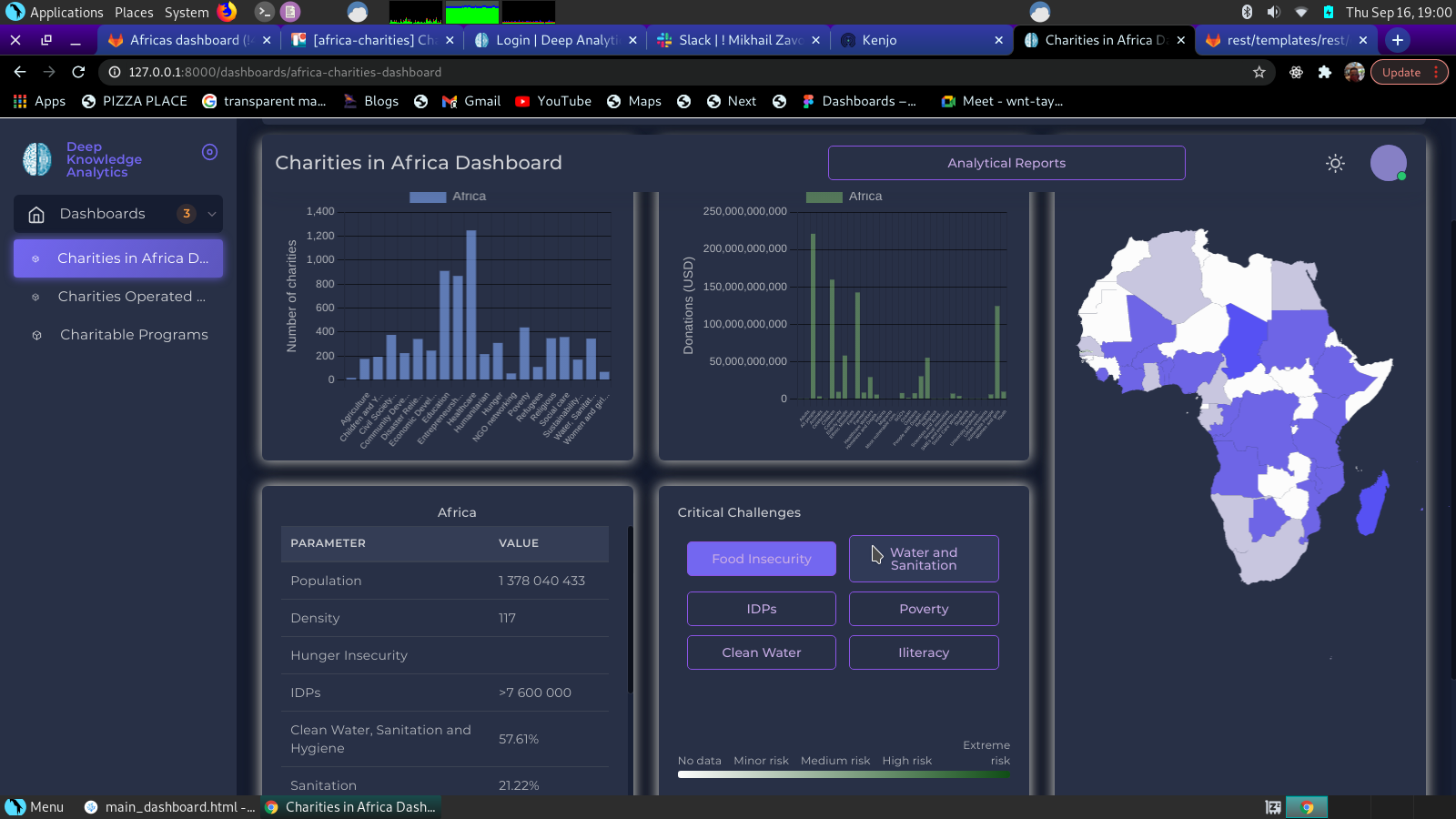Toggle Water and Sanitation challenge

coord(924,559)
